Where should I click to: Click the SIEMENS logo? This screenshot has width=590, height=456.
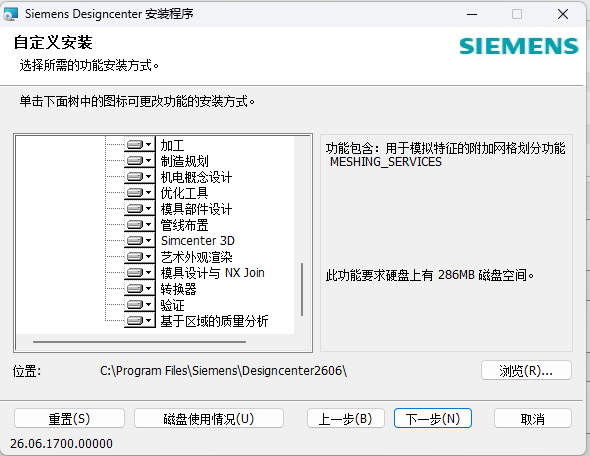tap(519, 46)
